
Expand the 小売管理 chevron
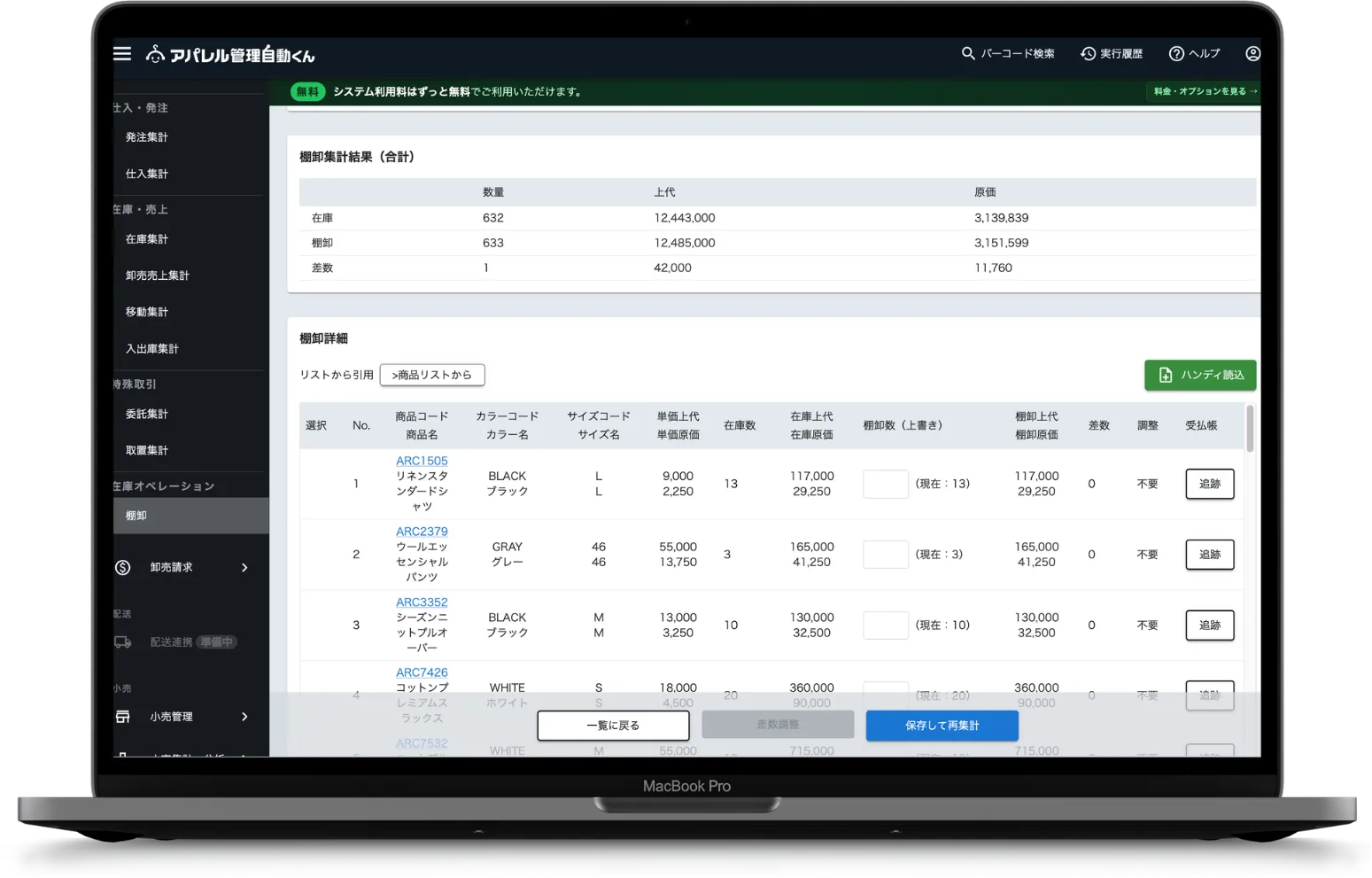tap(244, 717)
